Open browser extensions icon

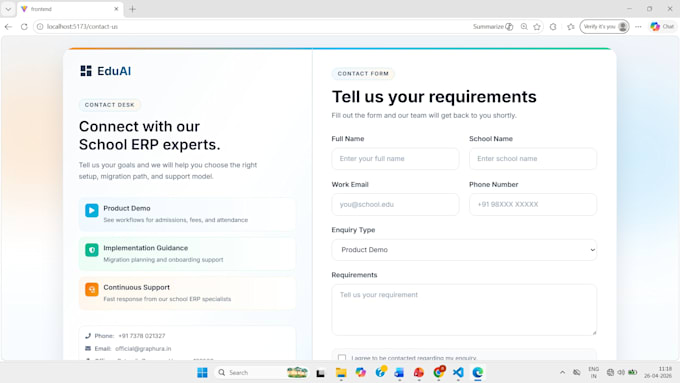pyautogui.click(x=553, y=26)
